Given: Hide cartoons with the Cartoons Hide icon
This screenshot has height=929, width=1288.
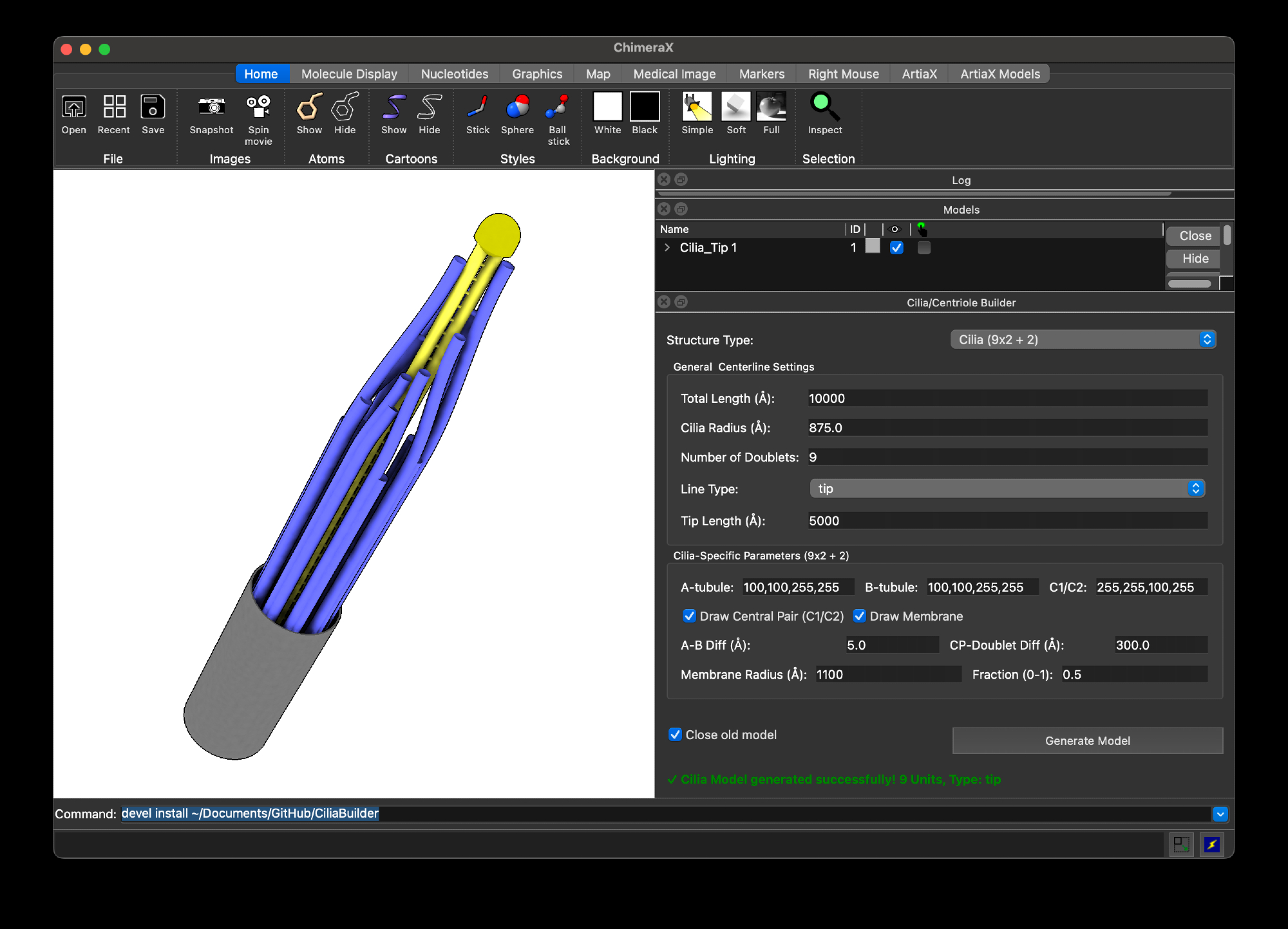Looking at the screenshot, I should click(x=429, y=108).
